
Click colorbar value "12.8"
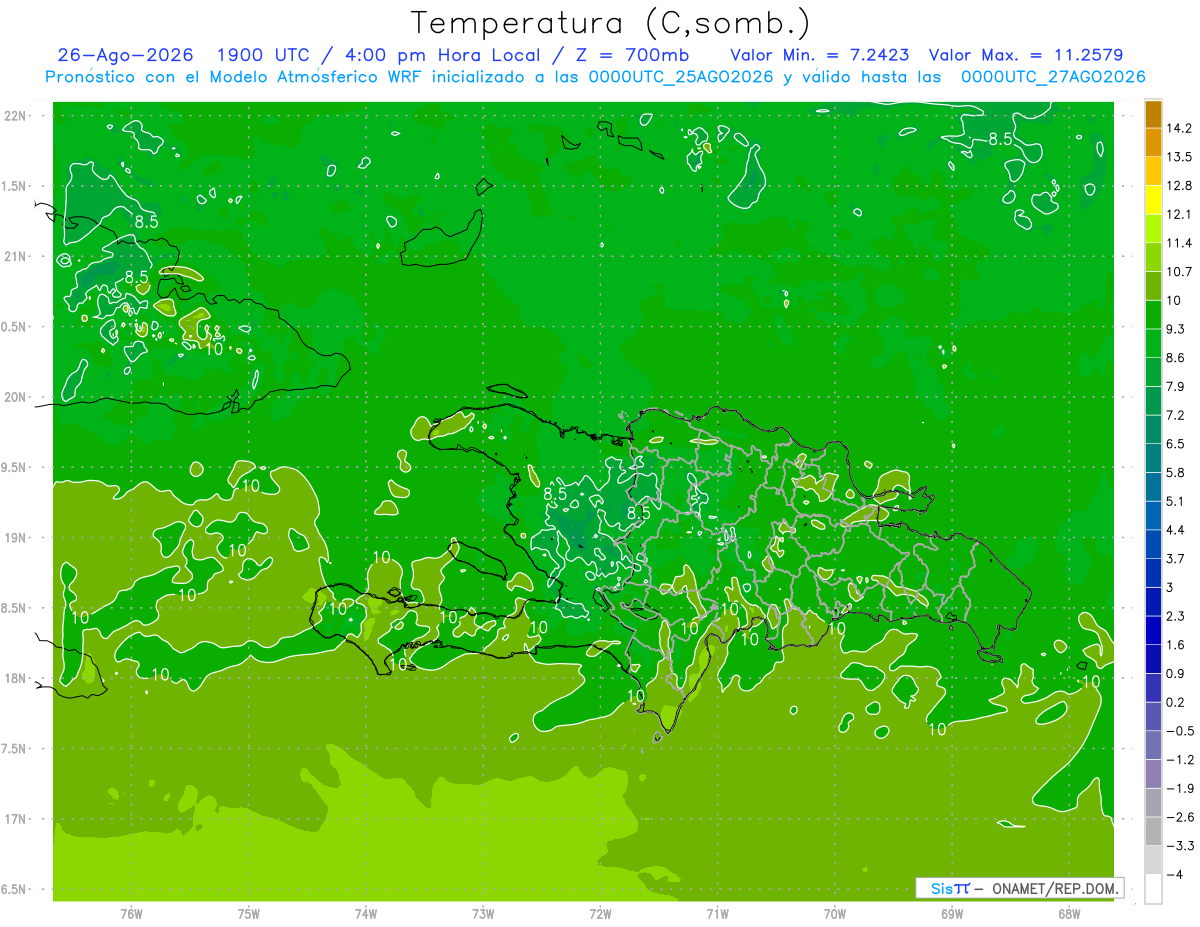point(1179,186)
